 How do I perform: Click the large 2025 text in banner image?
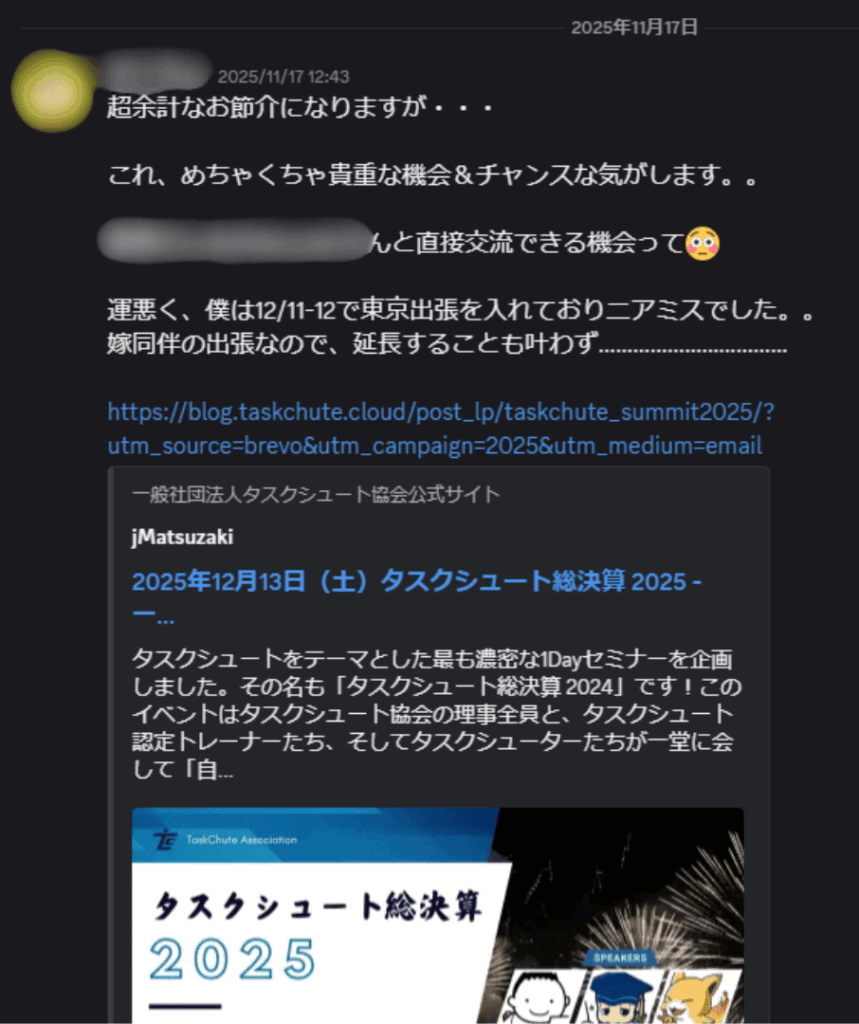point(232,959)
